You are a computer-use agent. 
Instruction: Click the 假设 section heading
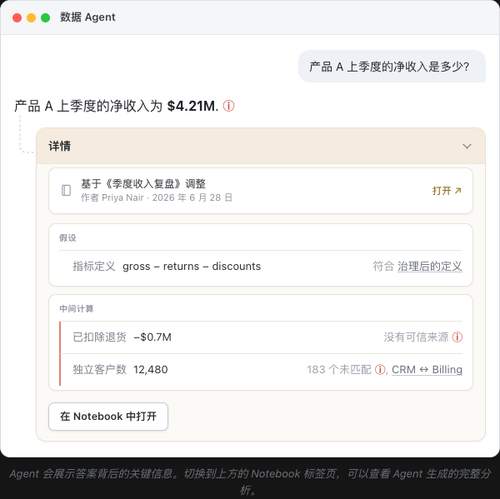(x=68, y=238)
